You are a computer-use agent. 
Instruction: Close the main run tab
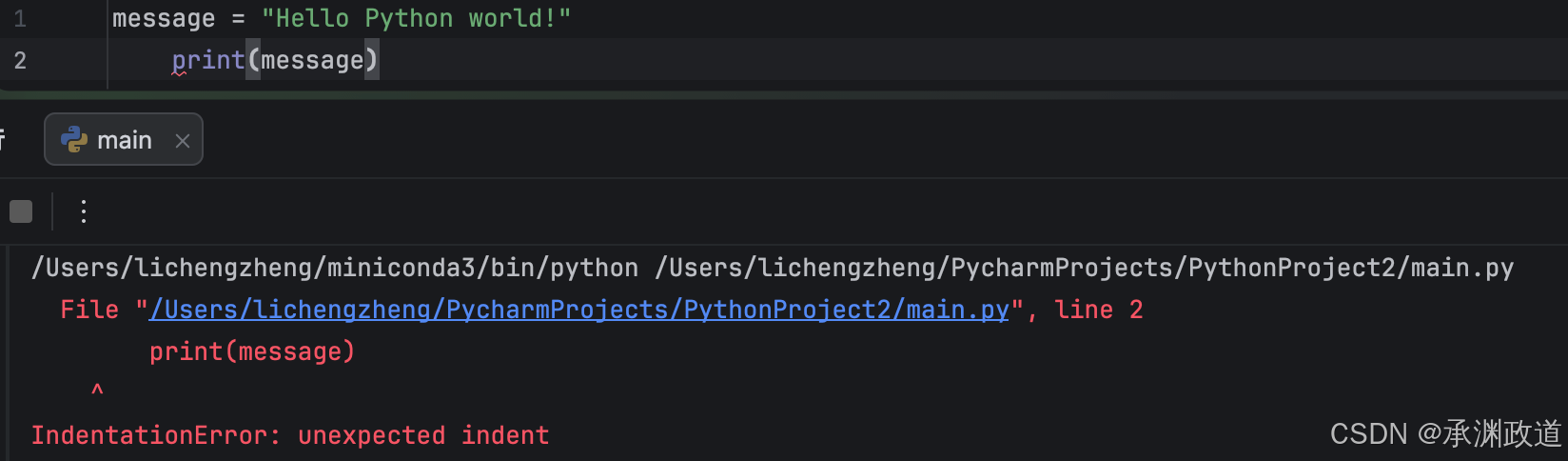[183, 141]
